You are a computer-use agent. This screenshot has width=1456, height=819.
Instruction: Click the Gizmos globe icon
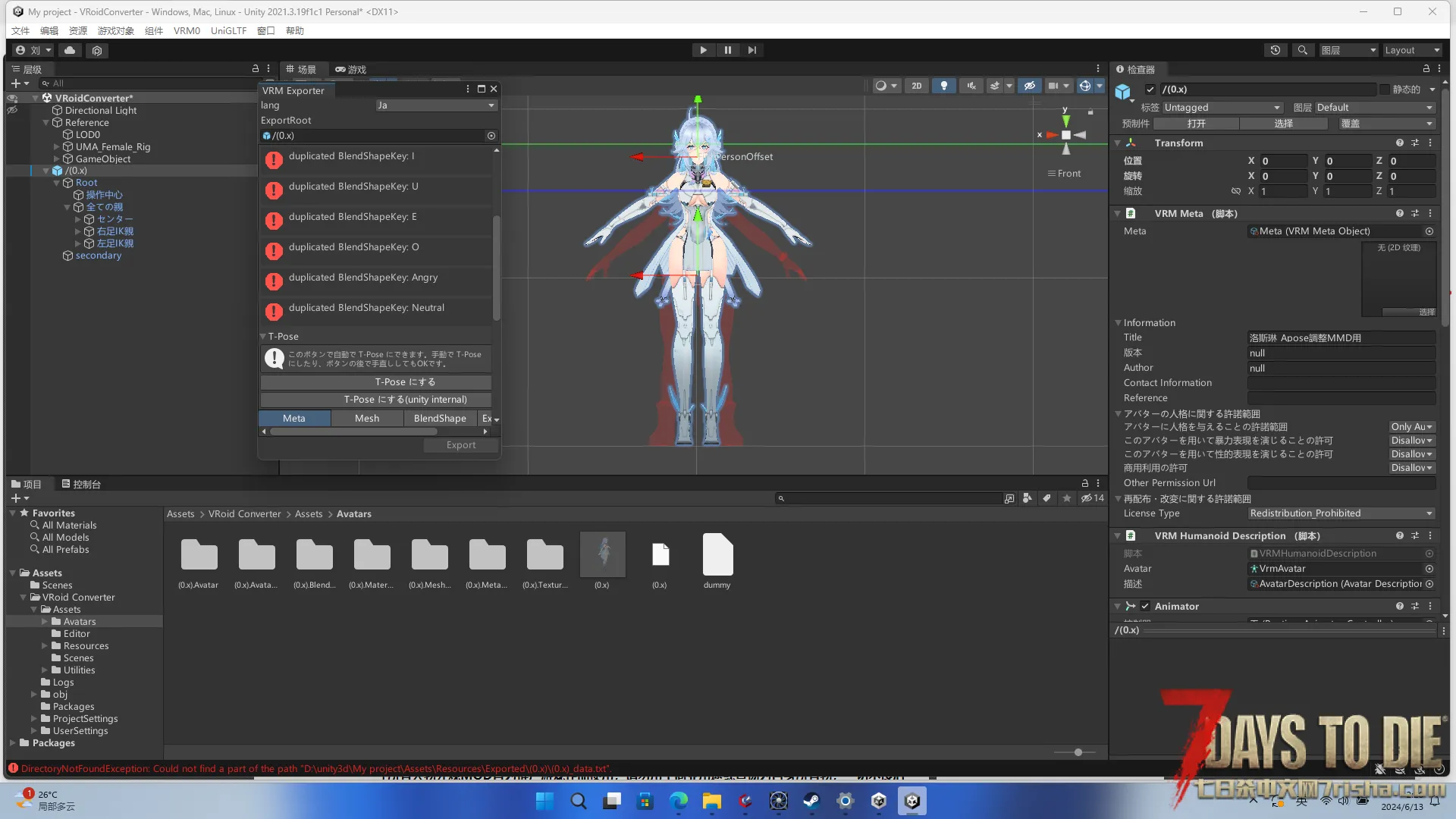tap(1085, 86)
